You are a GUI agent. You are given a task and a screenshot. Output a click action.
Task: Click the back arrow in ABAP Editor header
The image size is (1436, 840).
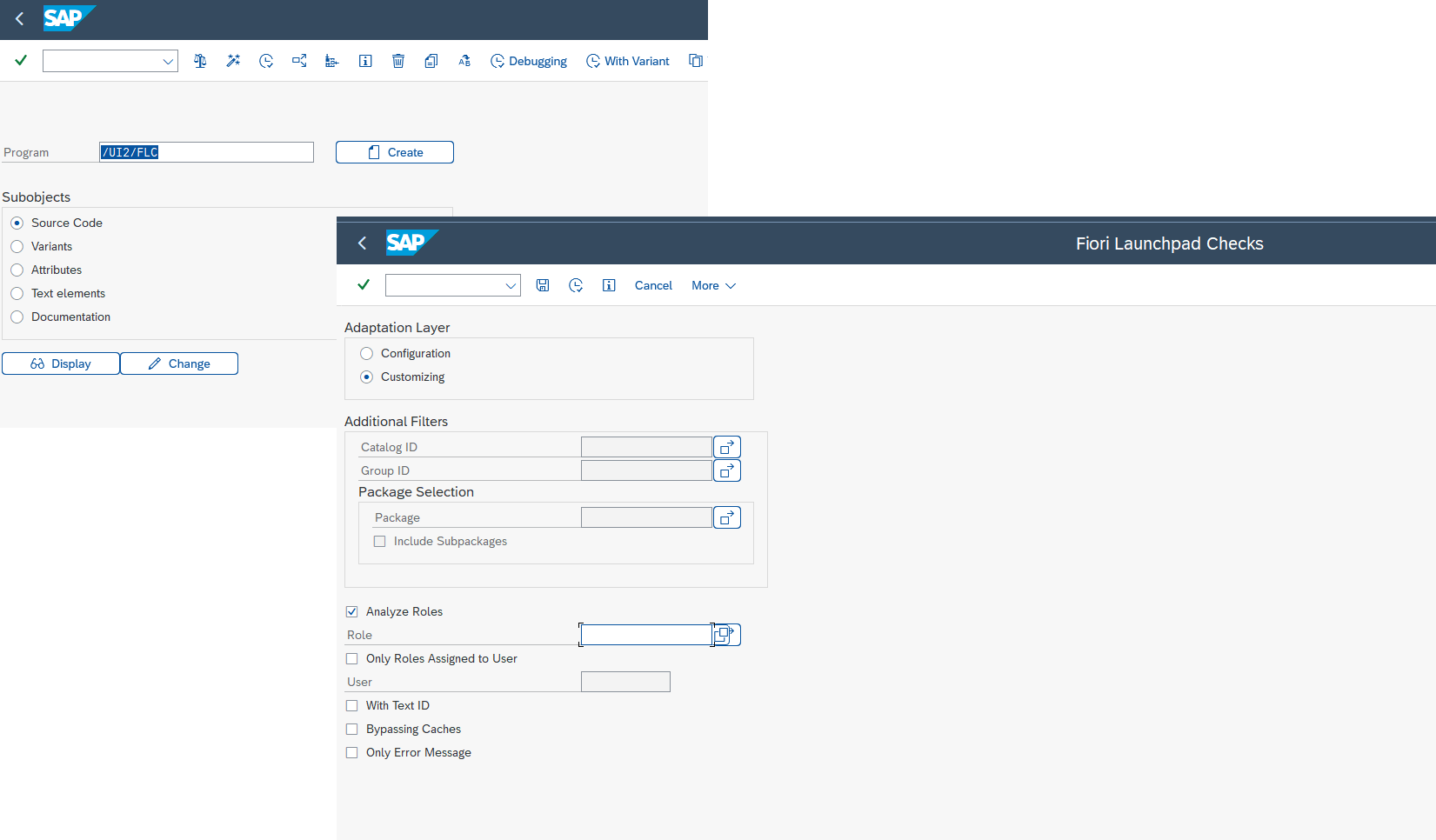point(19,18)
